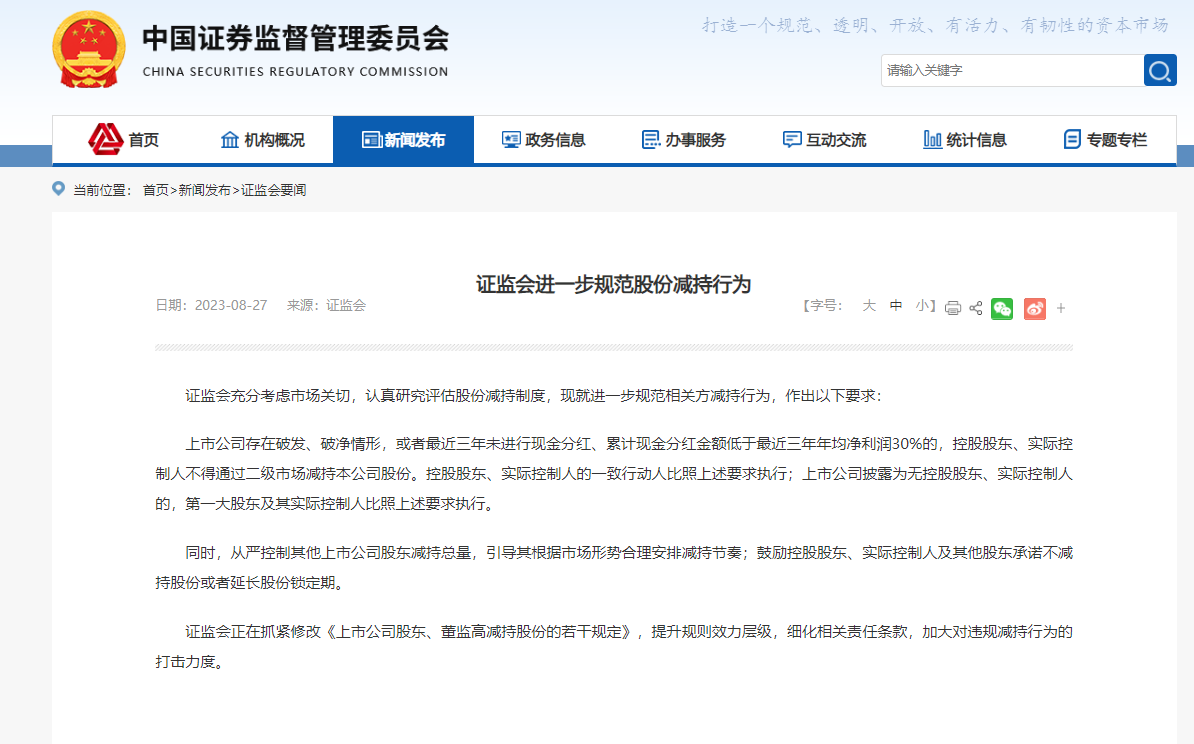Share the article via Weibo icon
Screen dimensions: 1194x744
[1035, 308]
